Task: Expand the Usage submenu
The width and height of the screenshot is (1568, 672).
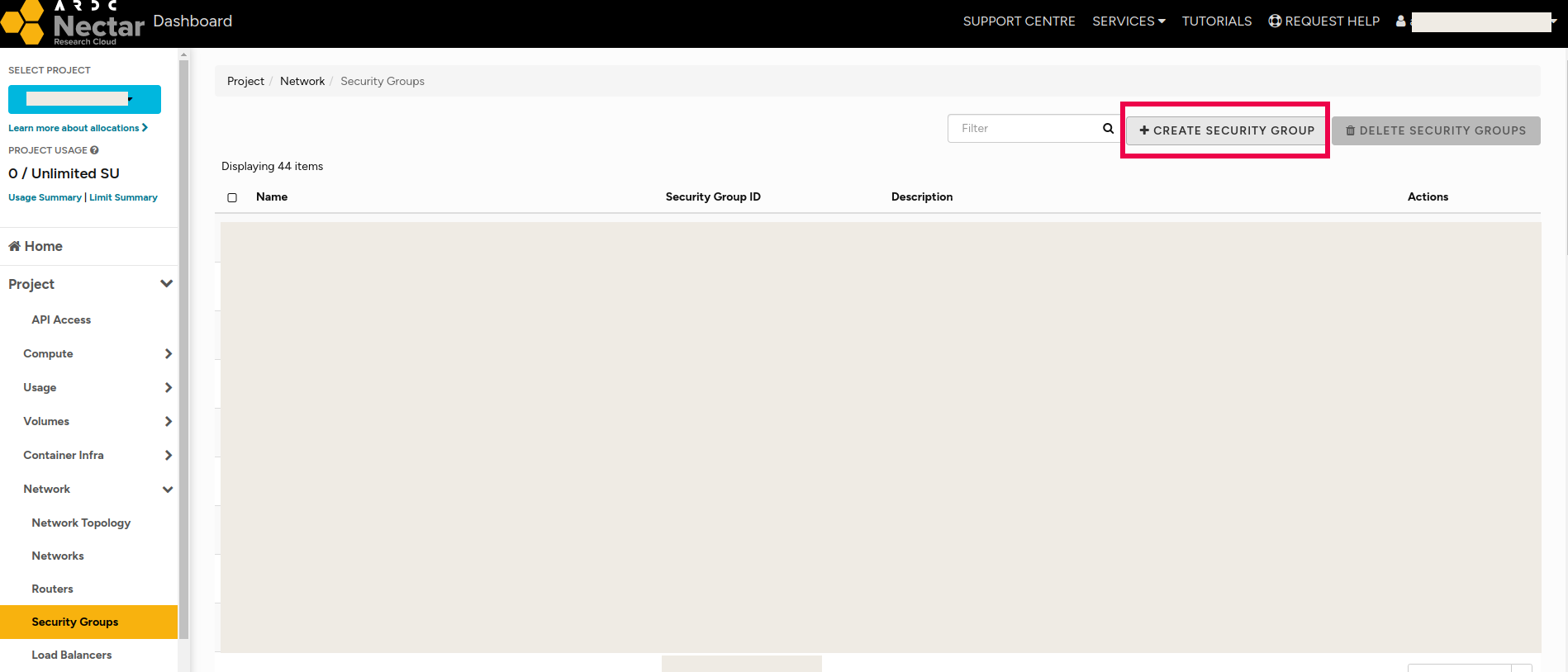Action: click(x=169, y=387)
